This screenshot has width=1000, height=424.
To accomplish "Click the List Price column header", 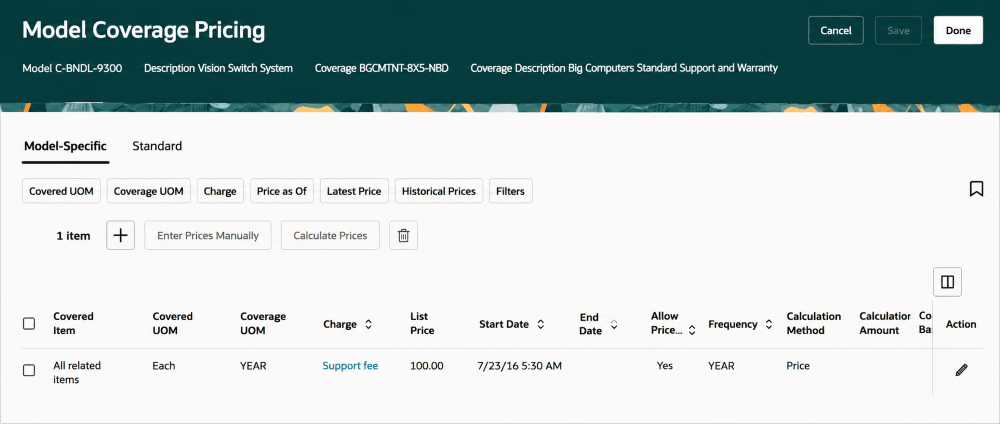I will pos(422,323).
